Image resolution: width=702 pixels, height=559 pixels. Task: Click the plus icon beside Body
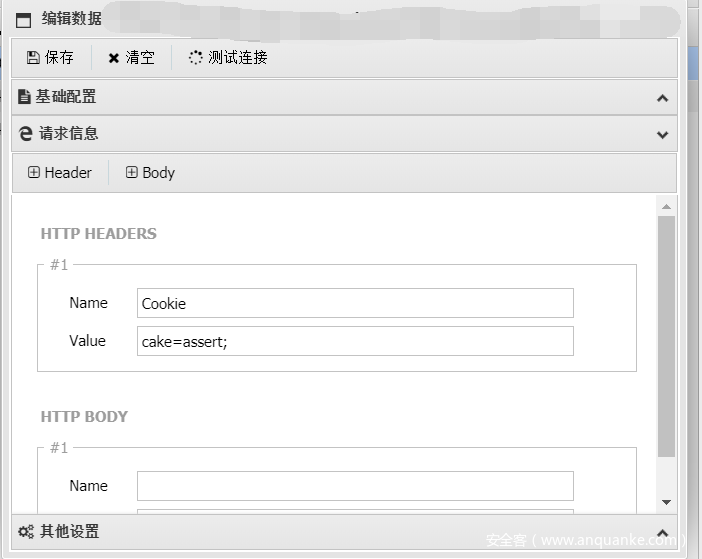pos(131,172)
